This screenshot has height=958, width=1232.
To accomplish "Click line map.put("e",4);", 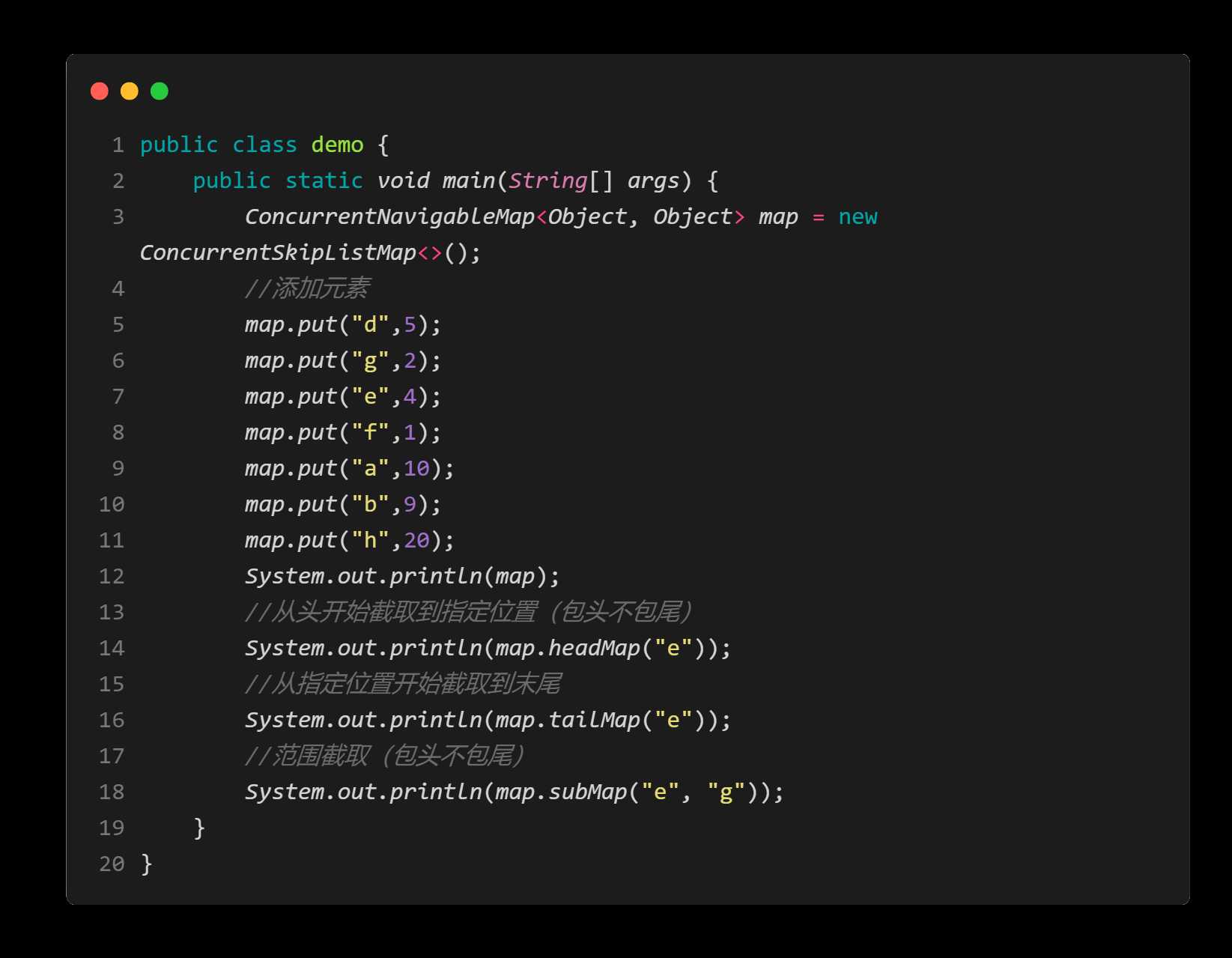I will [x=343, y=396].
